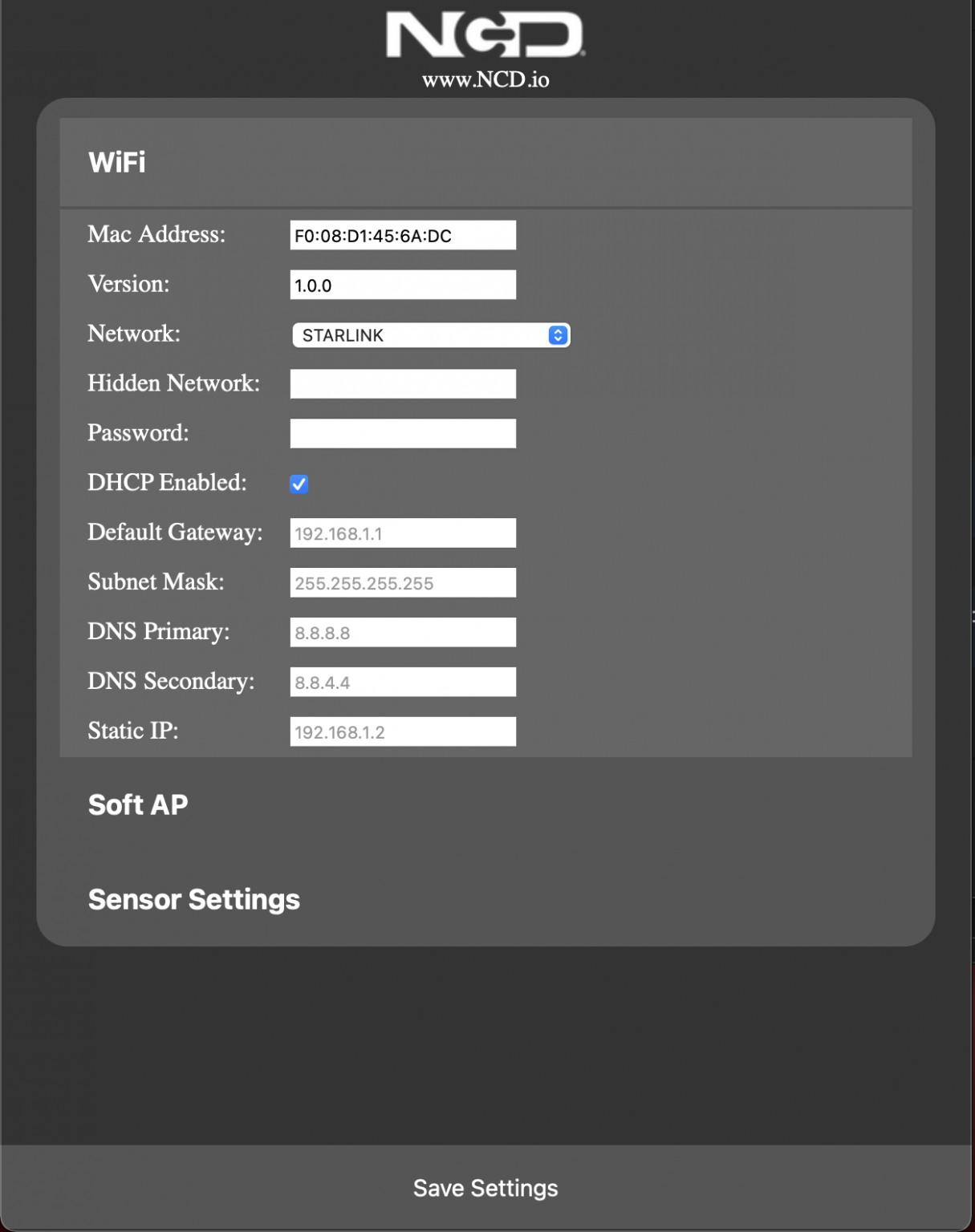Open the www.NCD.io link
The width and height of the screenshot is (975, 1232).
pos(486,80)
